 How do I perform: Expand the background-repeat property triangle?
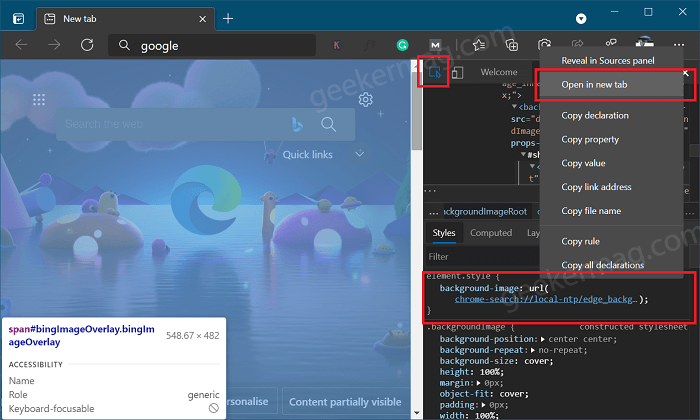pos(533,350)
